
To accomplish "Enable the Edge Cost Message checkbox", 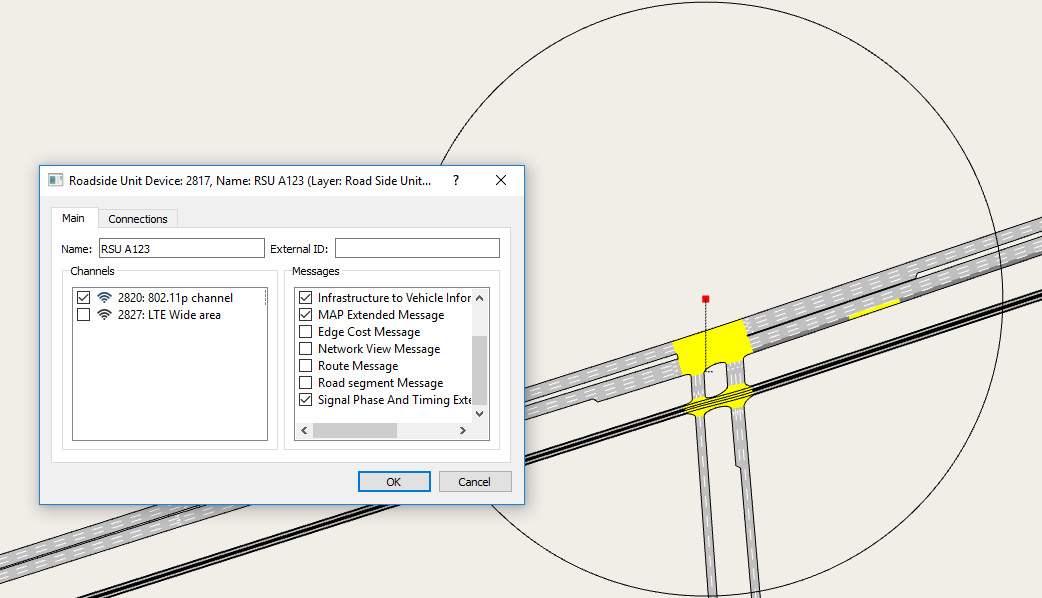I will pos(306,332).
